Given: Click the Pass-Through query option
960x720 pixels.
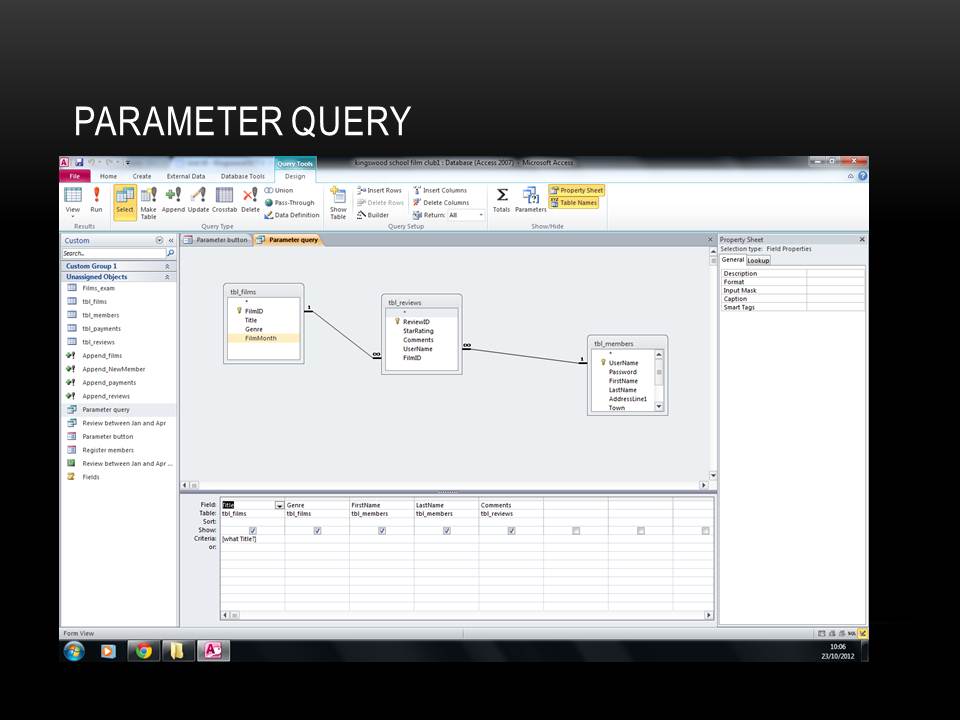Looking at the screenshot, I should 290,203.
